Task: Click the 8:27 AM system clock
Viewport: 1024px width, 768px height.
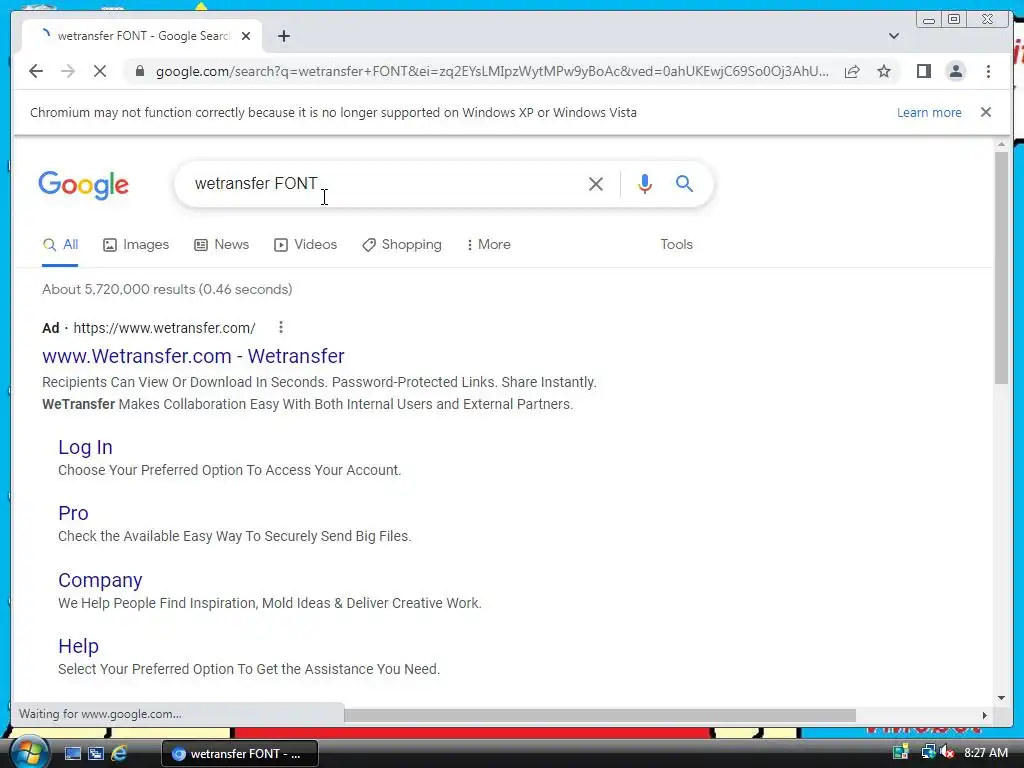Action: click(x=985, y=753)
